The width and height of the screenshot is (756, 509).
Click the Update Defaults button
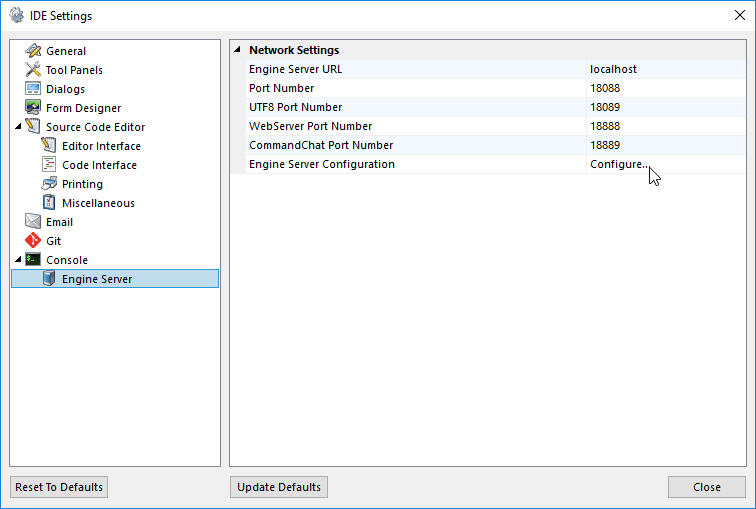click(x=279, y=487)
